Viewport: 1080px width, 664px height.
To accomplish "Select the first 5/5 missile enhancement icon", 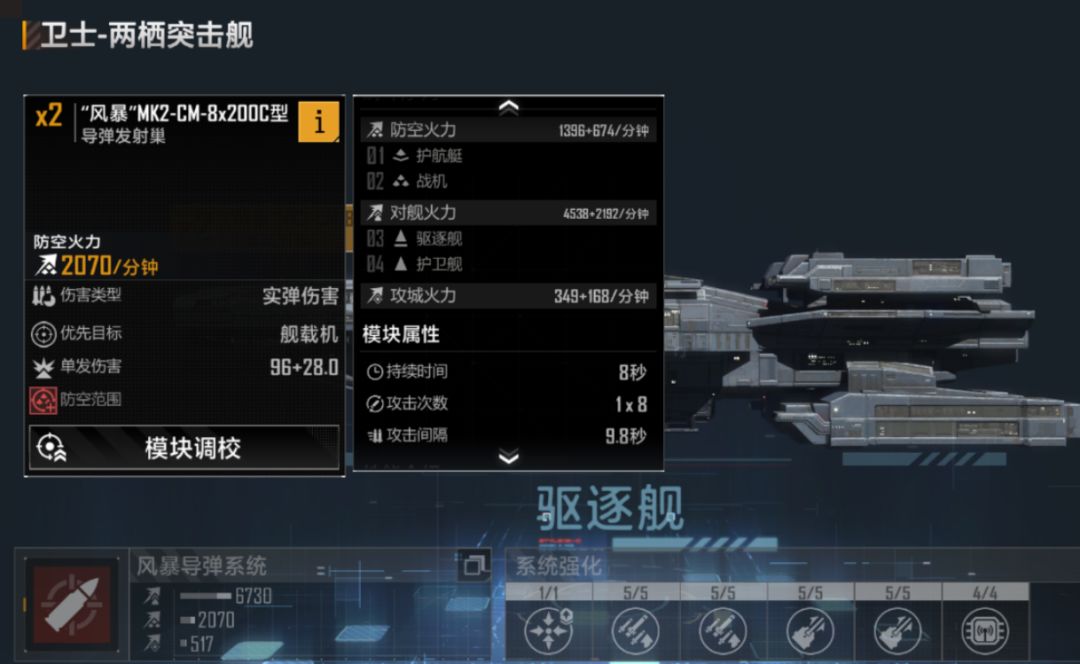I will click(635, 630).
